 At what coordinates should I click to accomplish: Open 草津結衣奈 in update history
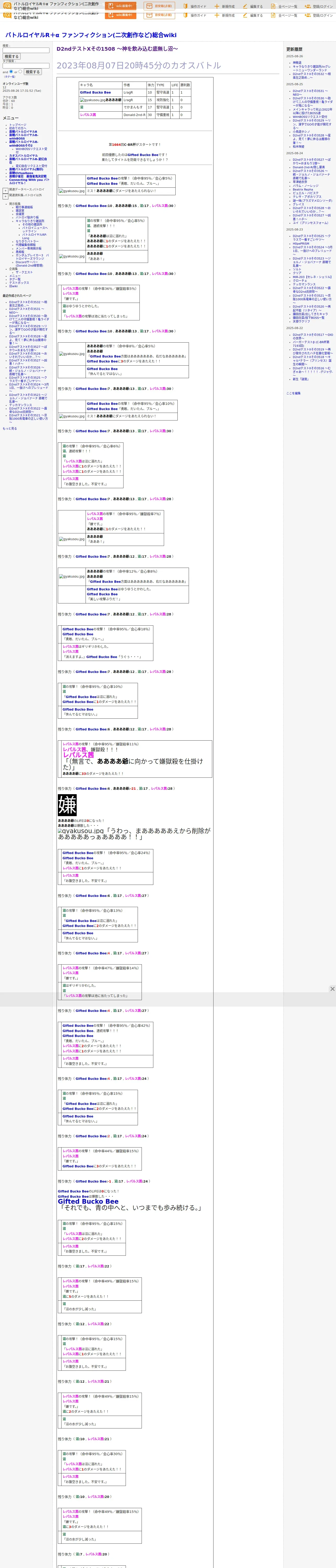coord(300,182)
